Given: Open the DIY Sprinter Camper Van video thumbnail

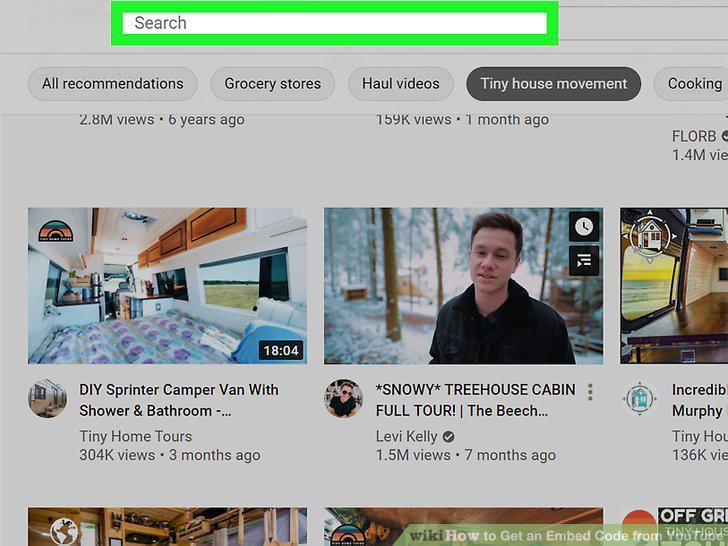Looking at the screenshot, I should pyautogui.click(x=167, y=286).
